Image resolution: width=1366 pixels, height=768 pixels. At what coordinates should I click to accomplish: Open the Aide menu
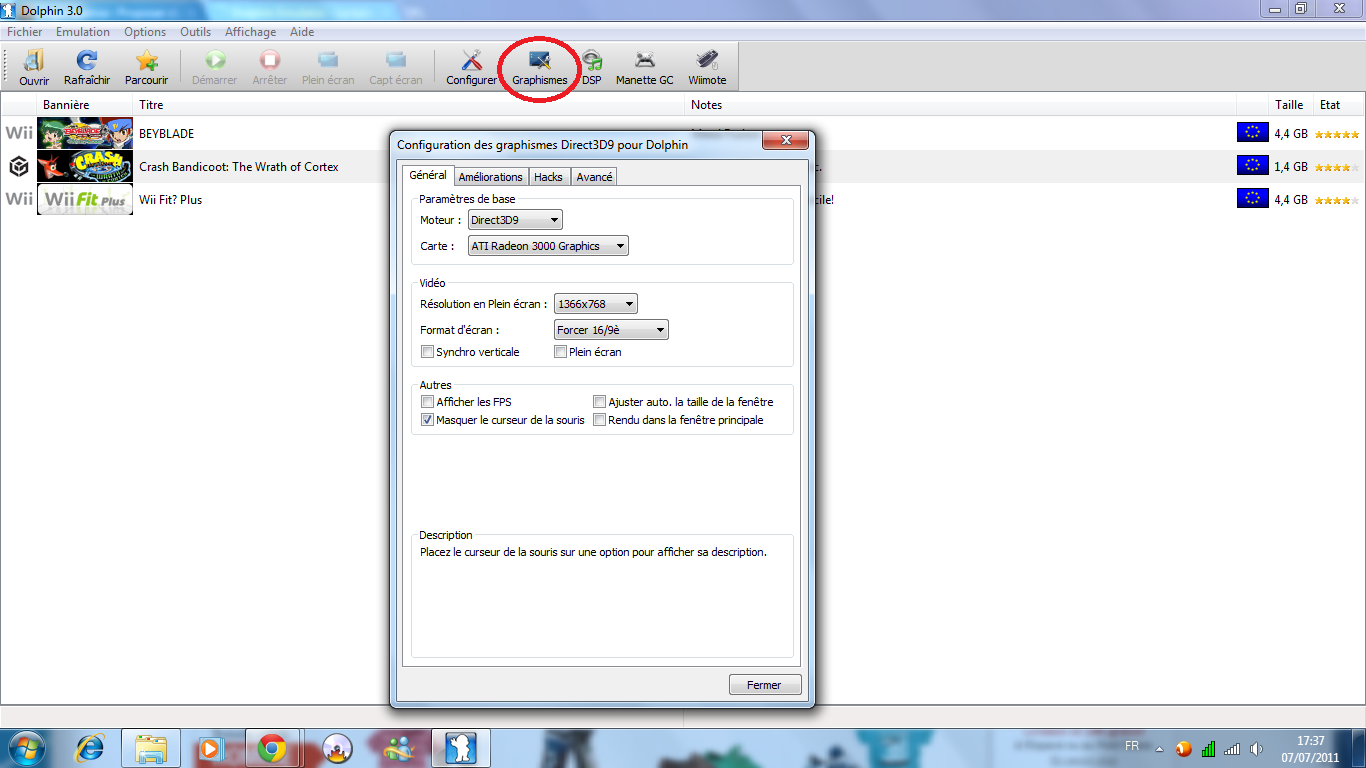click(302, 32)
